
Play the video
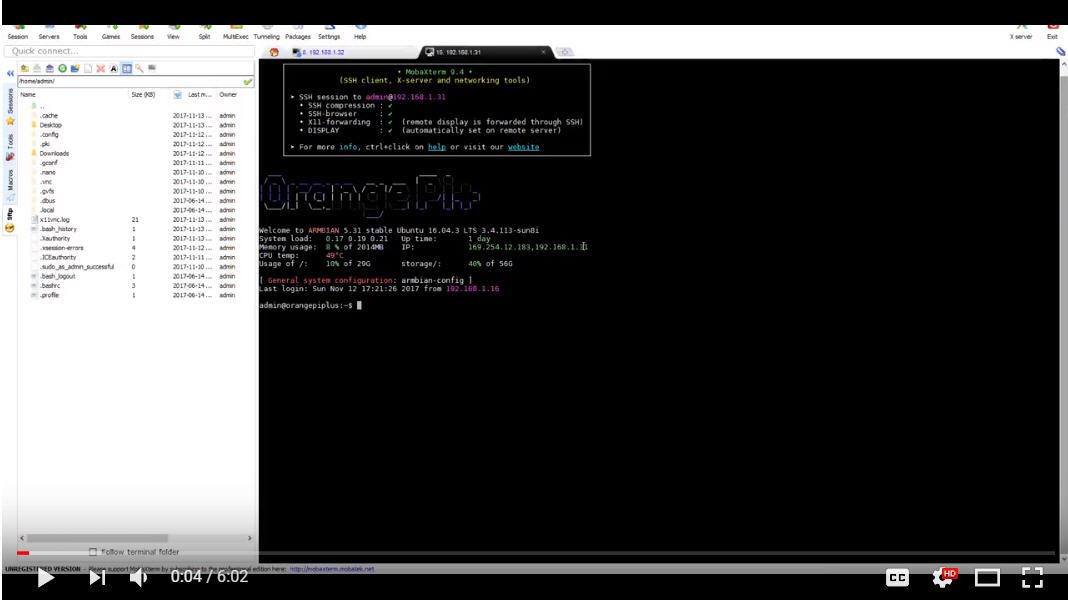point(45,578)
